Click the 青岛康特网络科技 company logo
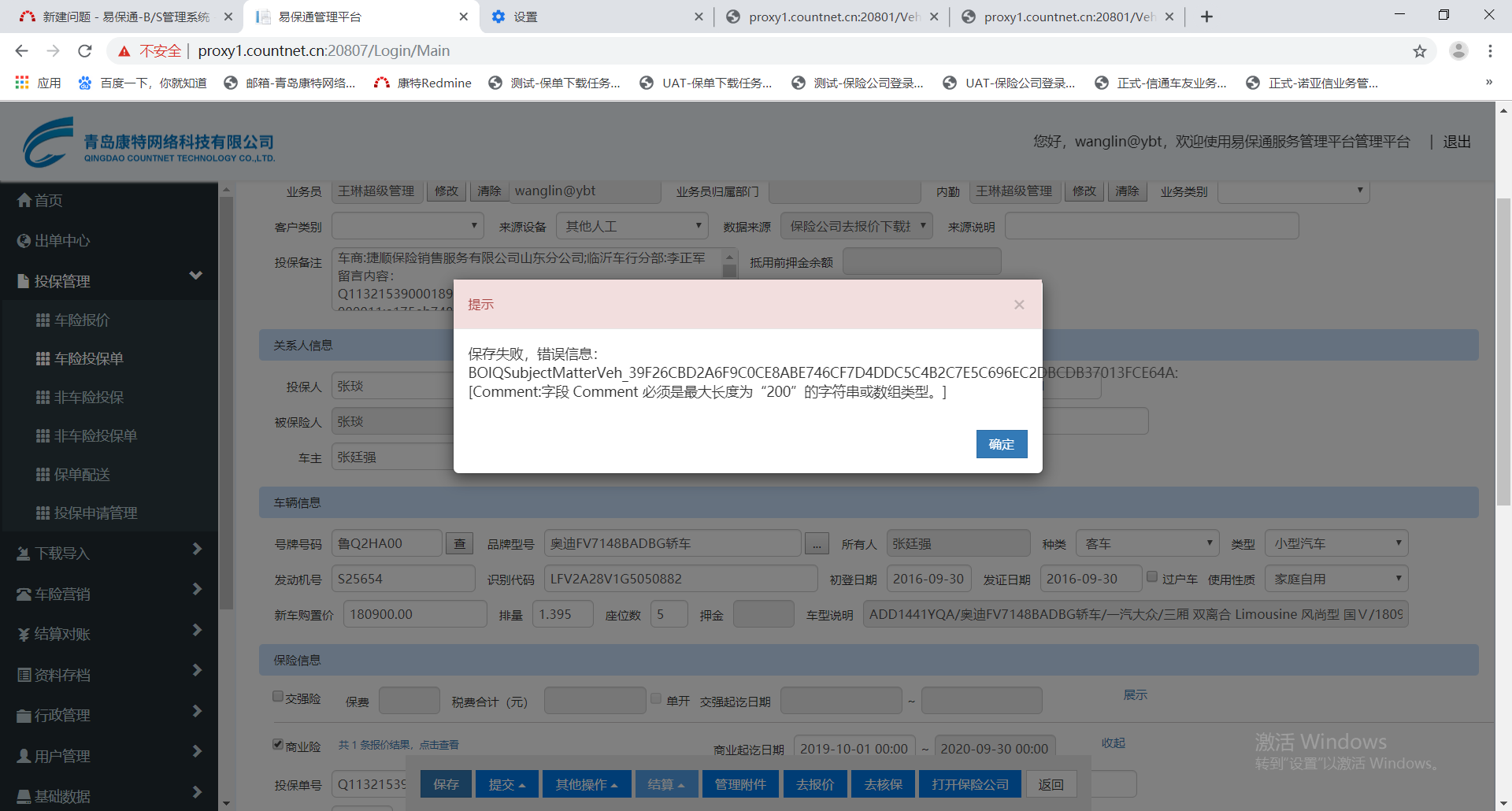The image size is (1512, 811). point(149,143)
